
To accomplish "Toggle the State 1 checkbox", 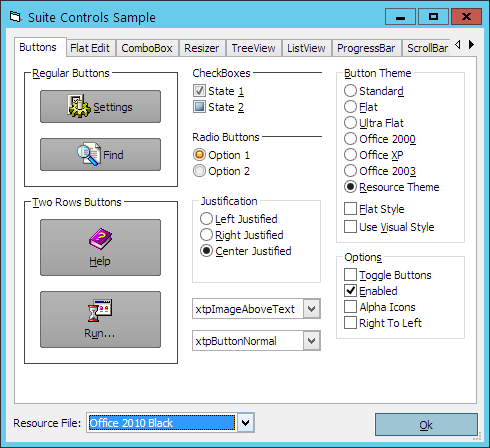I will [x=218, y=91].
